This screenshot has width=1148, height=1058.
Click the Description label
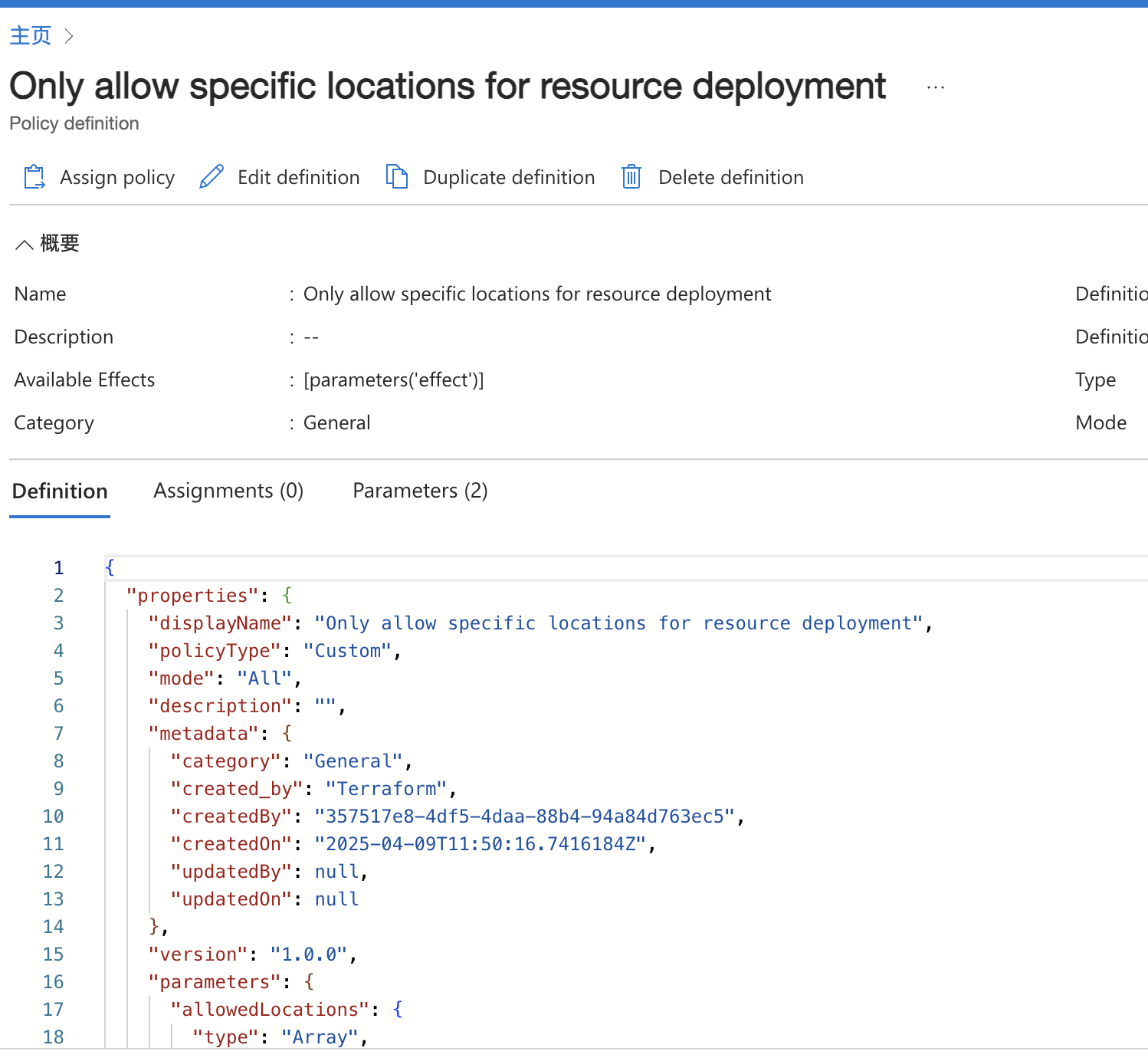point(64,337)
